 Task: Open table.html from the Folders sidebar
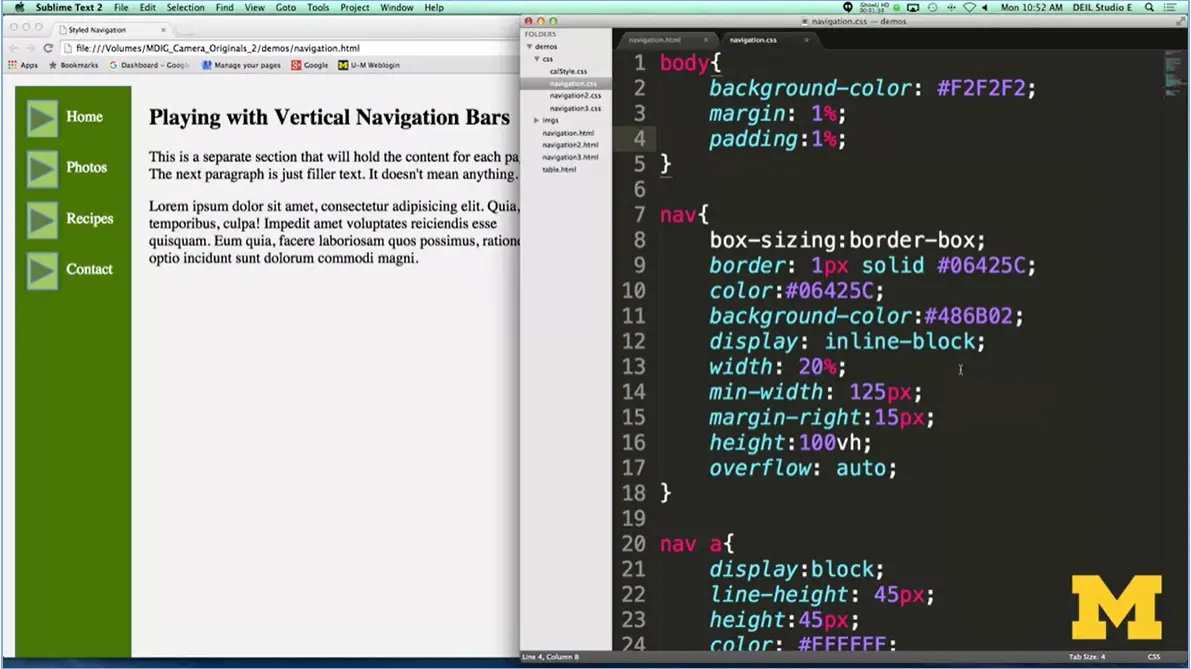point(558,169)
